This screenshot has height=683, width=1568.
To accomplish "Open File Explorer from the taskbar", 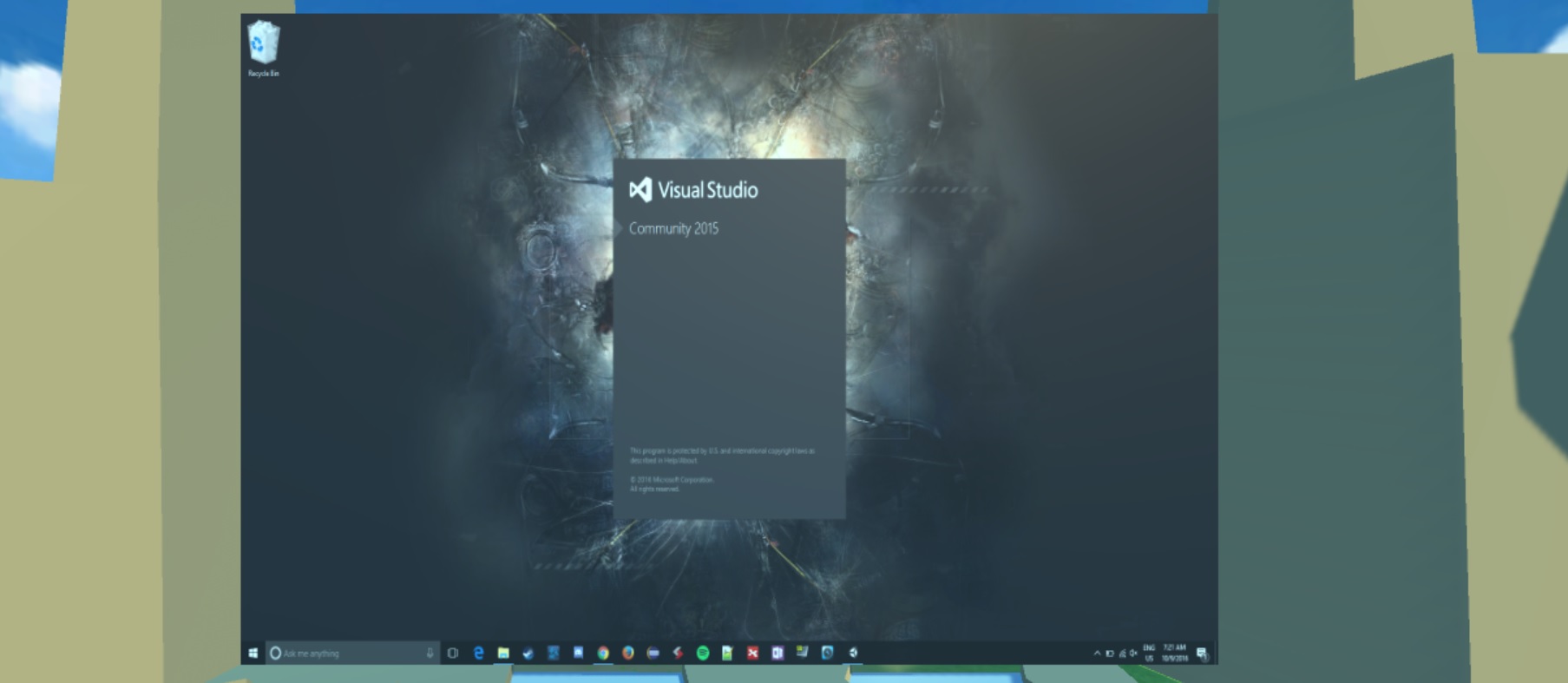I will tap(502, 653).
